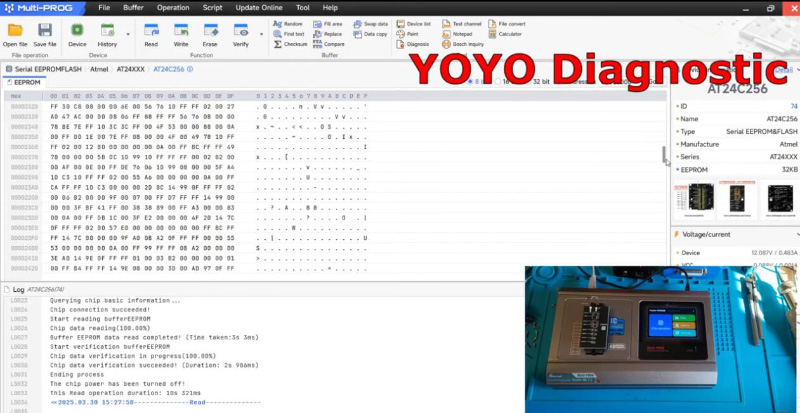Open the Replace buffer tool

point(328,34)
